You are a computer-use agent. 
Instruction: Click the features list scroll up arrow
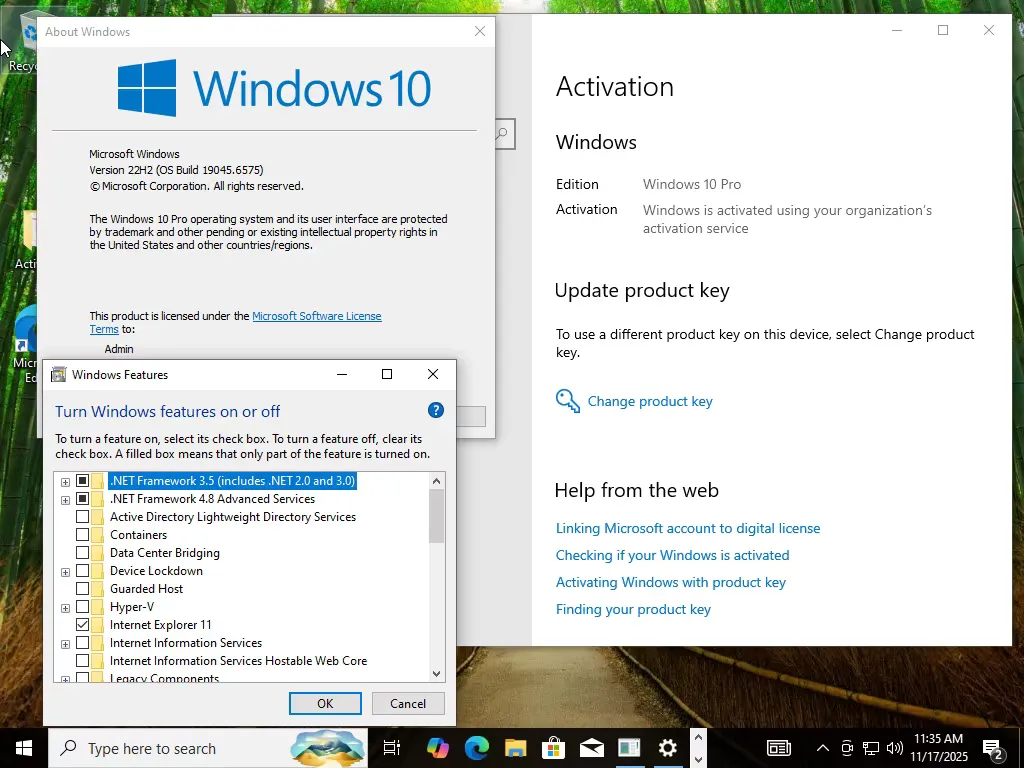pyautogui.click(x=436, y=481)
